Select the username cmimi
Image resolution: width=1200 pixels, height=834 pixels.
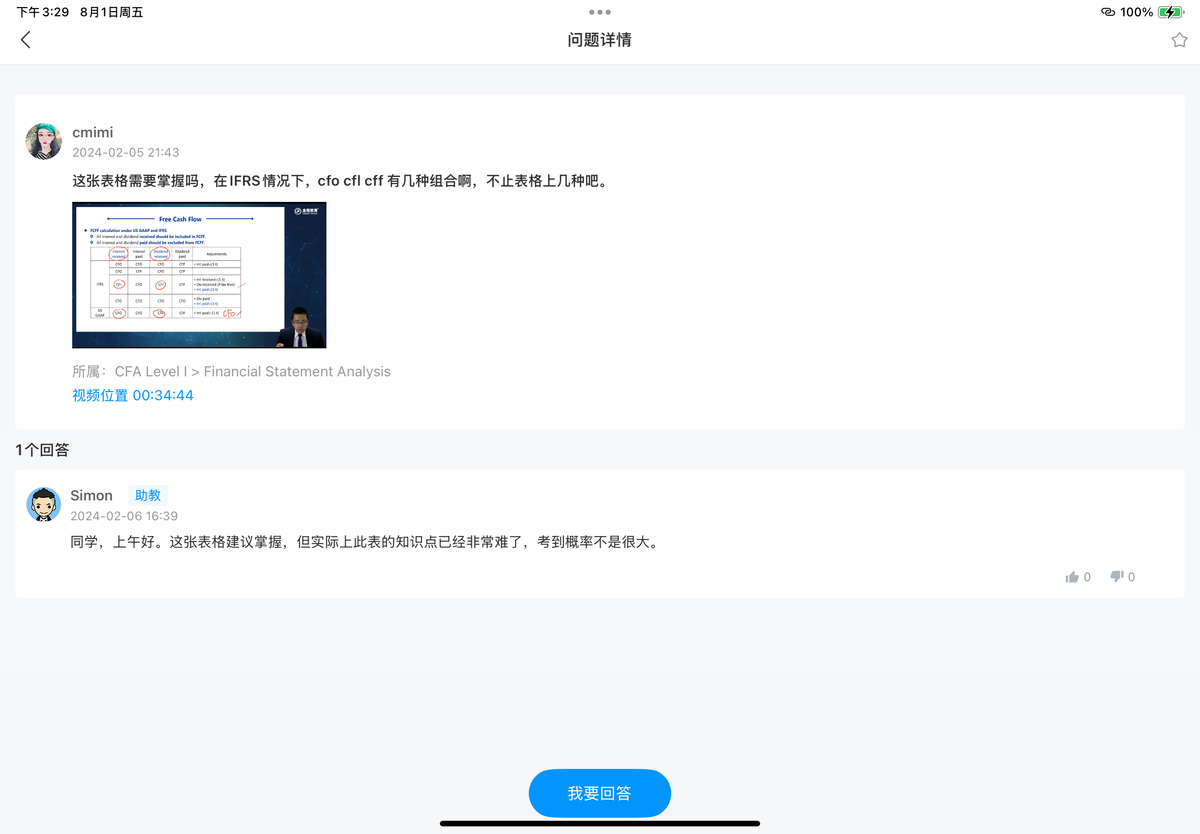click(x=93, y=132)
